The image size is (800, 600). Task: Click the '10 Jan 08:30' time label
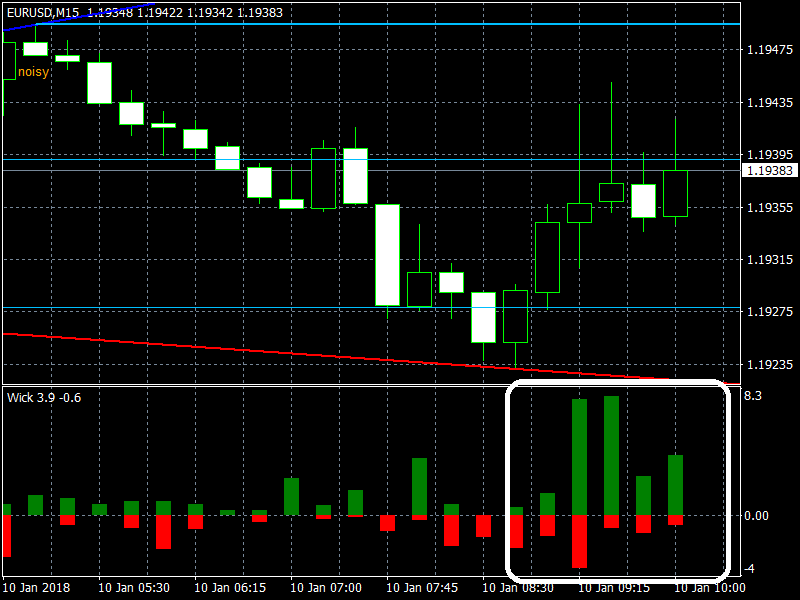(518, 588)
